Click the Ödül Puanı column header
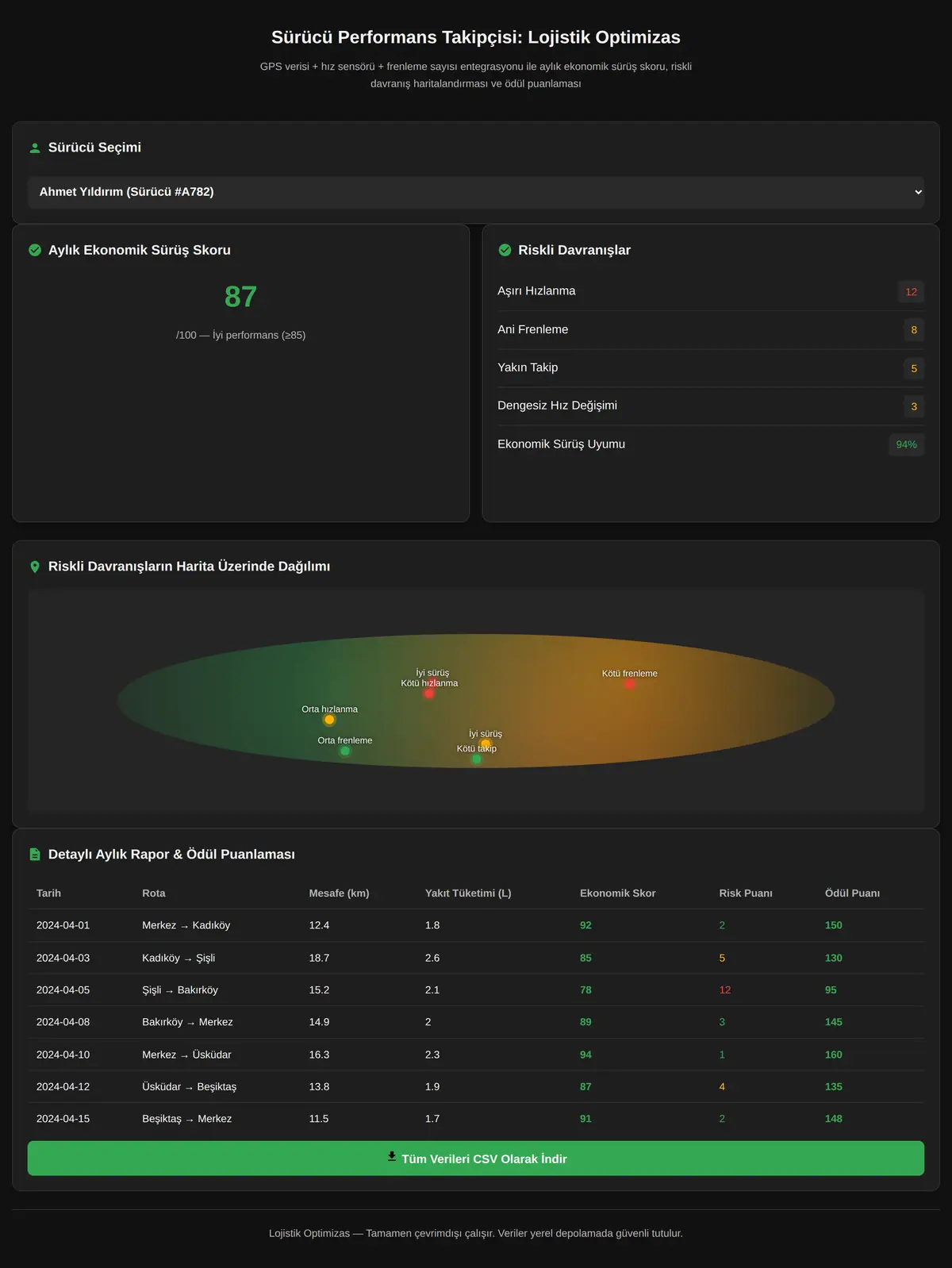The height and width of the screenshot is (1268, 952). click(852, 893)
